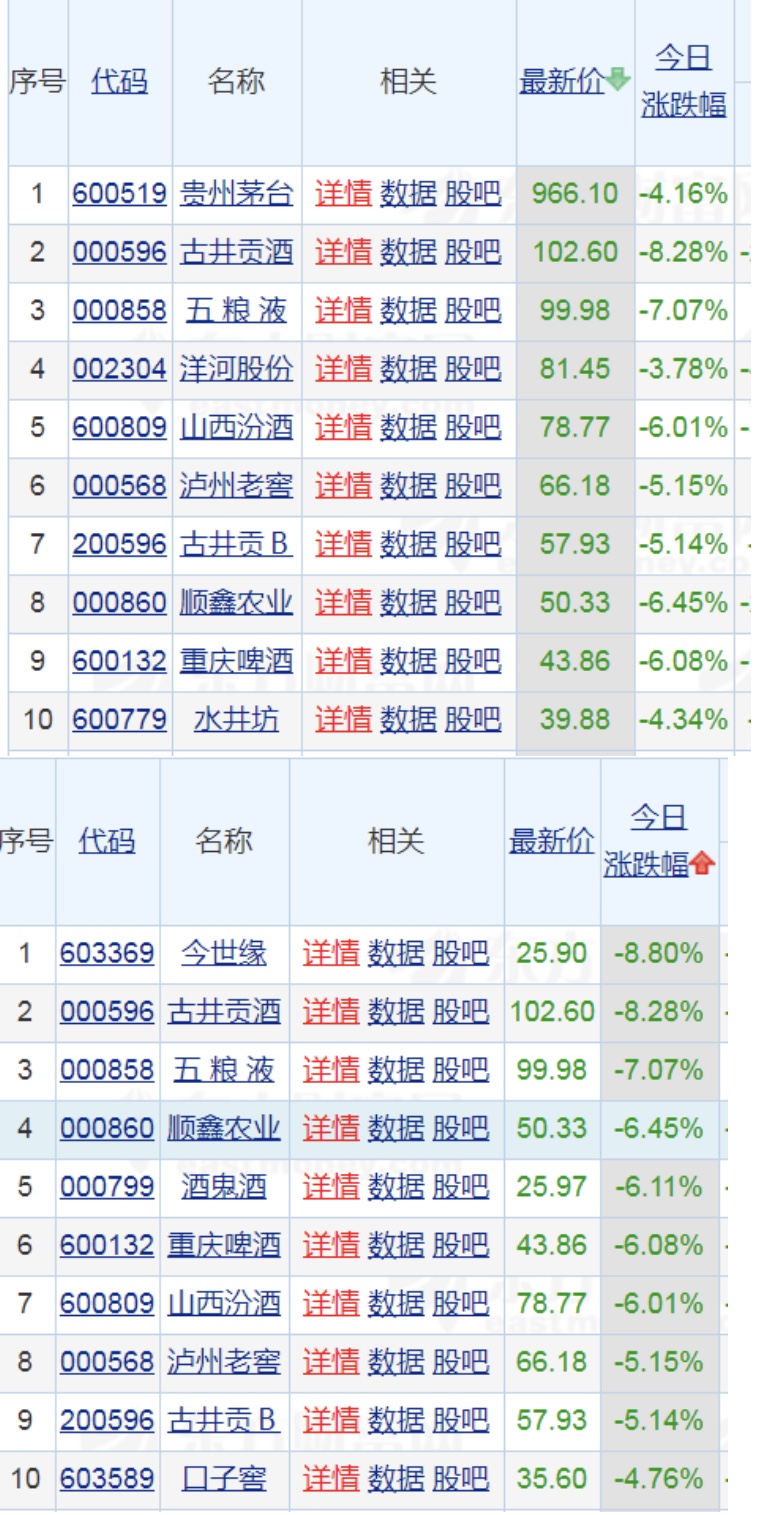Select the price 35.60
This screenshot has width=776, height=1515.
[x=552, y=1478]
